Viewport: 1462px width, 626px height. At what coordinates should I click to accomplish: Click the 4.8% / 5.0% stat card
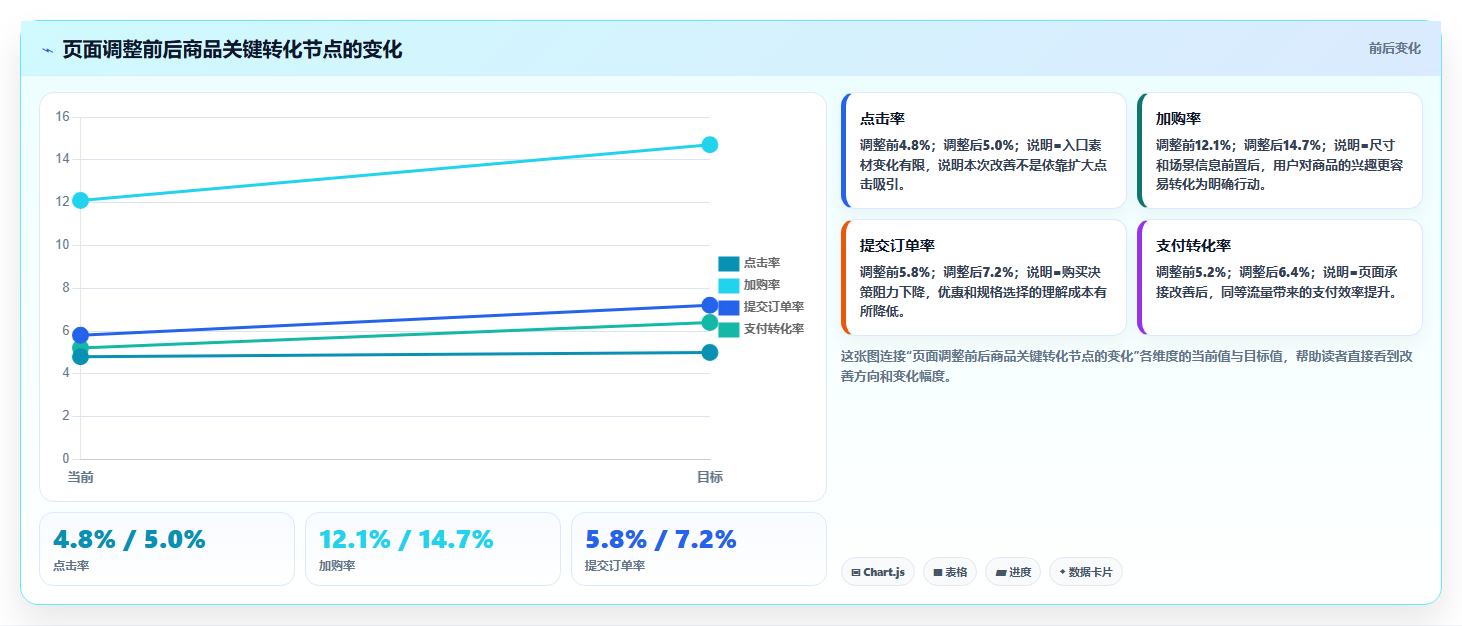tap(167, 549)
